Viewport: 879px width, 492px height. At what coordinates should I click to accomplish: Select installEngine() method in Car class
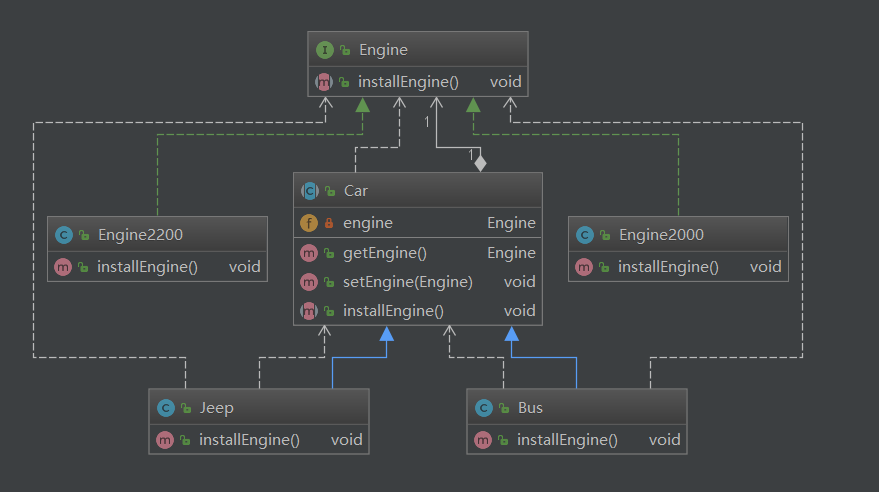393,310
